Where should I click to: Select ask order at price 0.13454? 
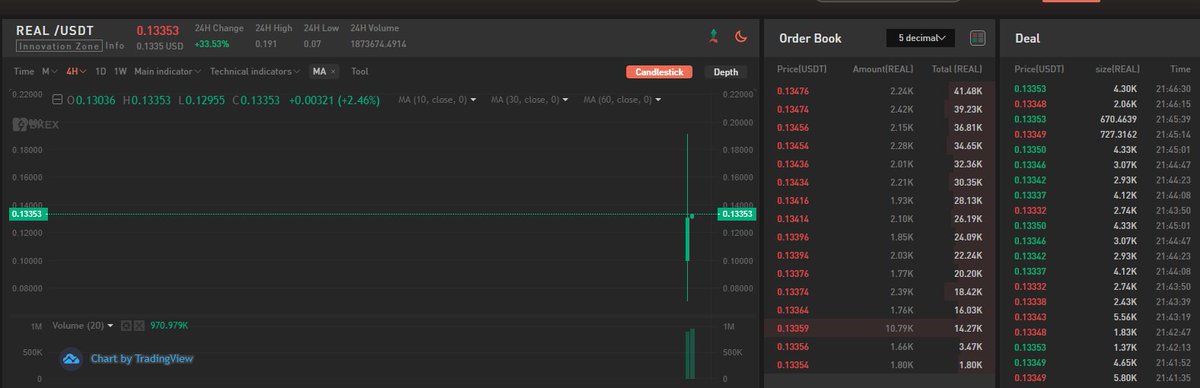tap(880, 146)
